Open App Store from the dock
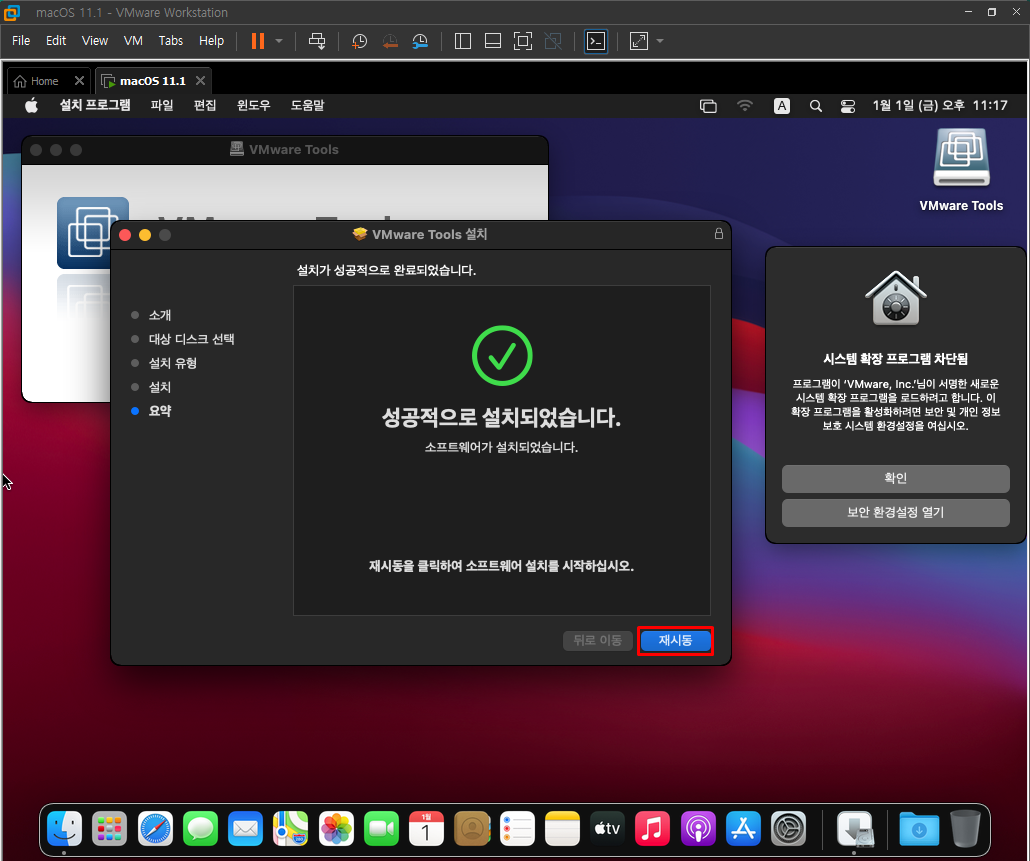The width and height of the screenshot is (1030, 861). tap(744, 829)
